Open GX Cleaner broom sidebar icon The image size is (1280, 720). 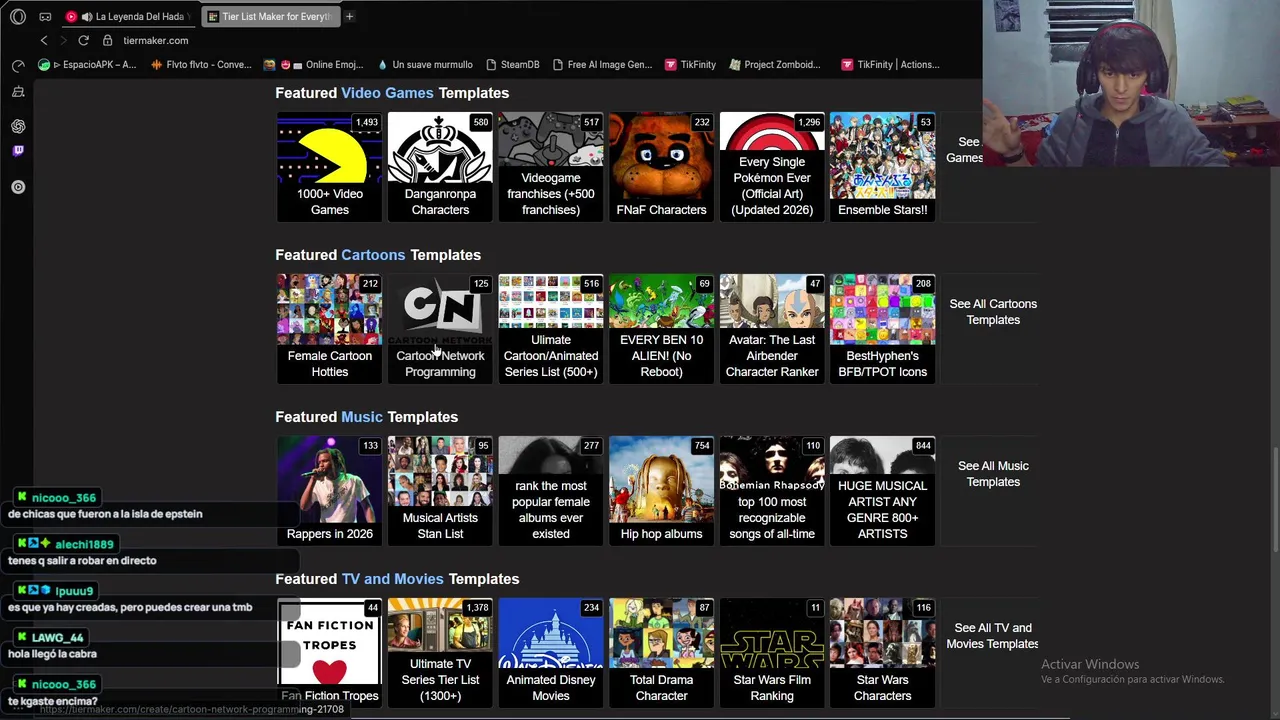pos(18,92)
